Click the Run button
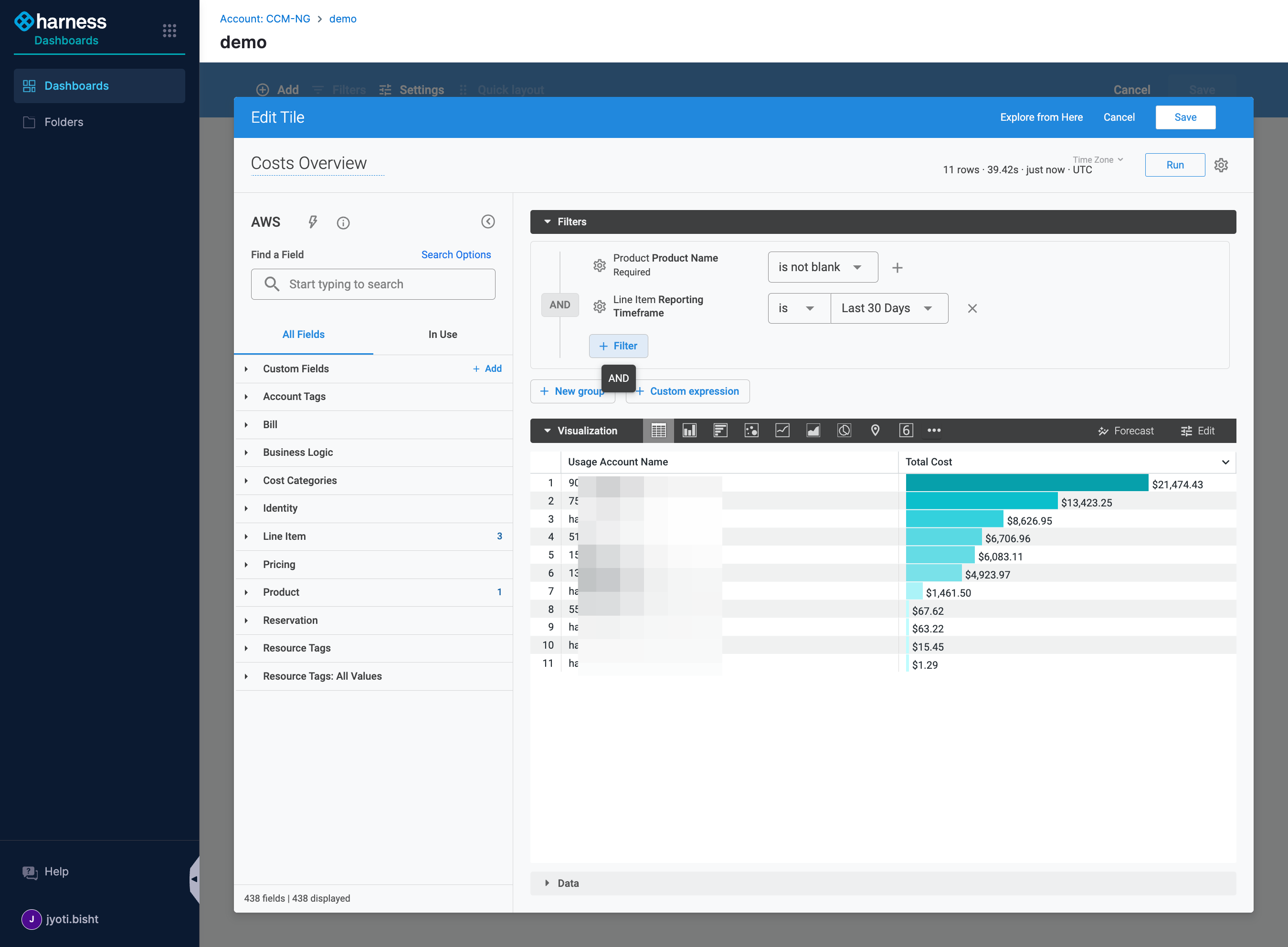The image size is (1288, 947). click(x=1175, y=165)
